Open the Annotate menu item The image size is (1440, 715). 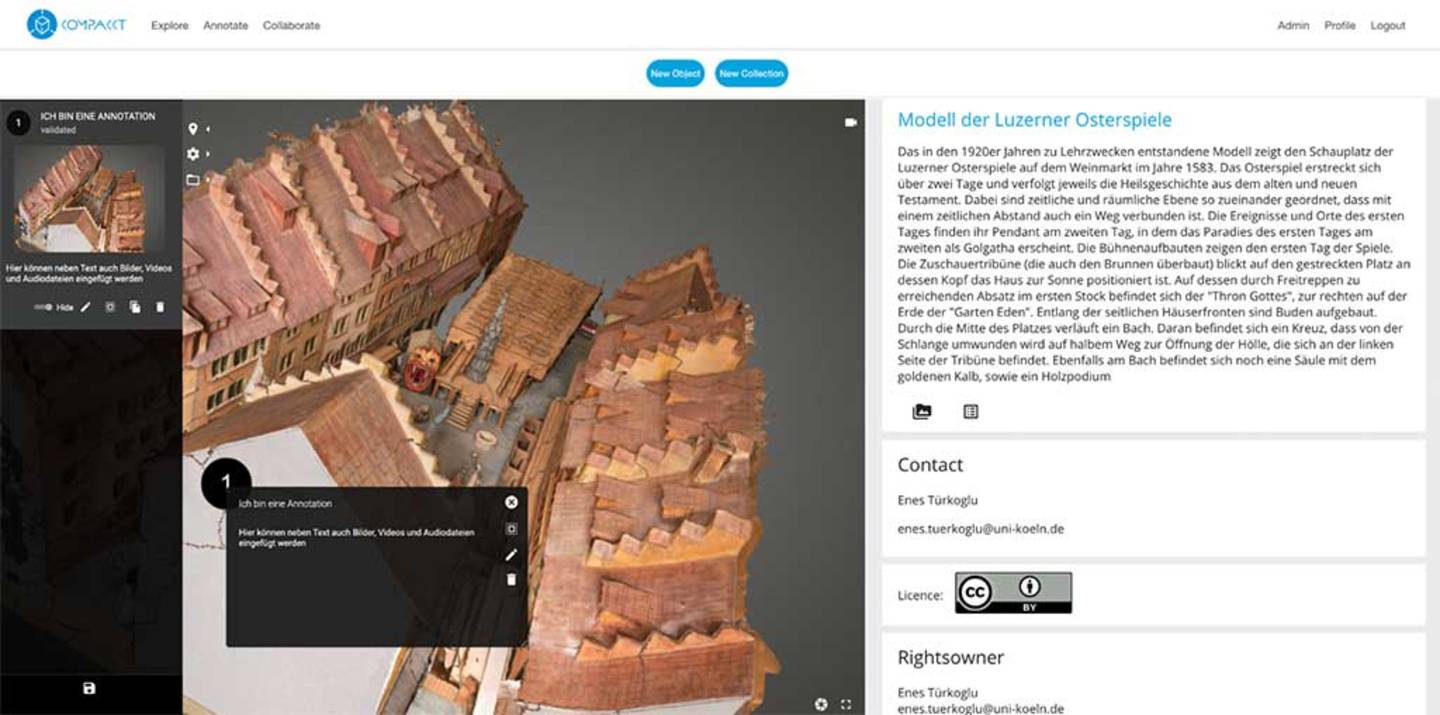[225, 25]
